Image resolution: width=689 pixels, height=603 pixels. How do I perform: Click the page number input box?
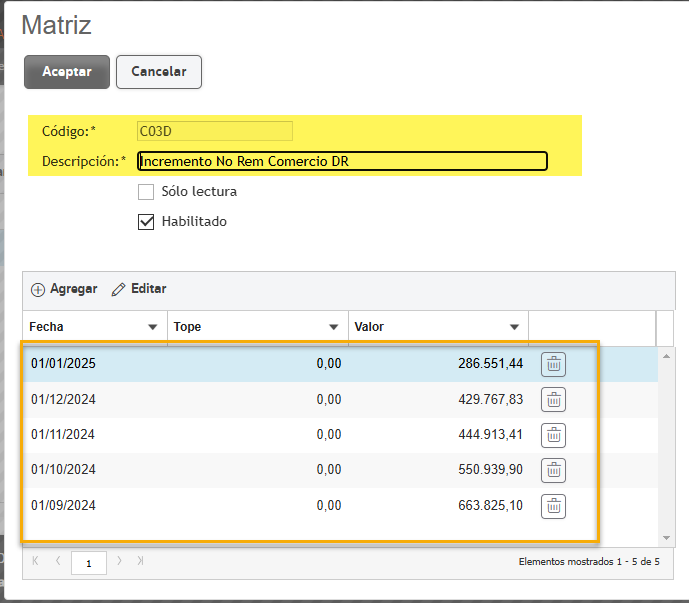click(x=89, y=563)
